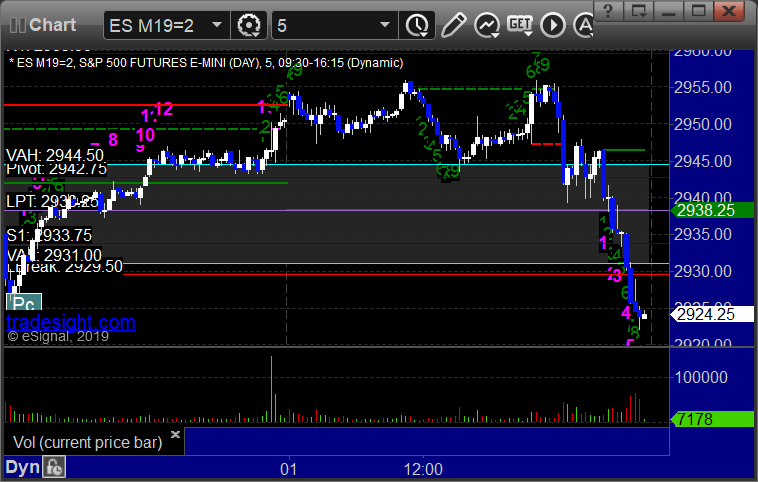Click the tall green volume spike bar
The width and height of the screenshot is (758, 482).
tap(271, 389)
